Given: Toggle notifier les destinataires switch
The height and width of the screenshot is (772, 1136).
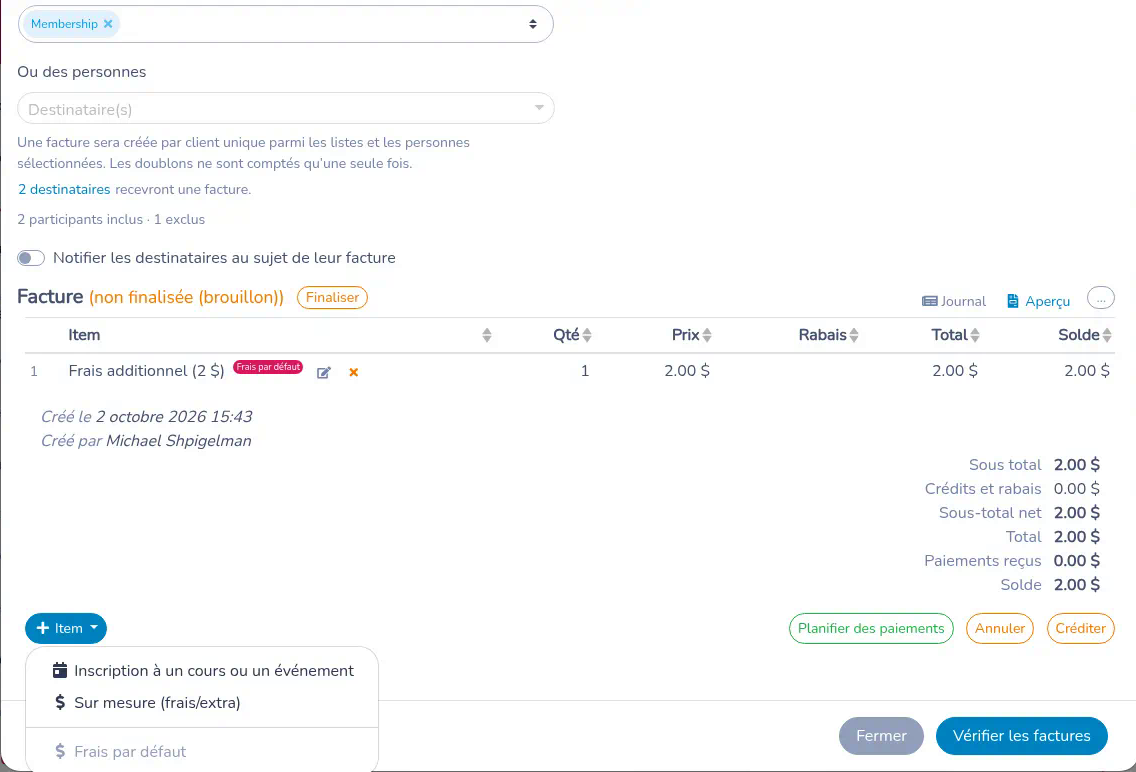Looking at the screenshot, I should [31, 258].
